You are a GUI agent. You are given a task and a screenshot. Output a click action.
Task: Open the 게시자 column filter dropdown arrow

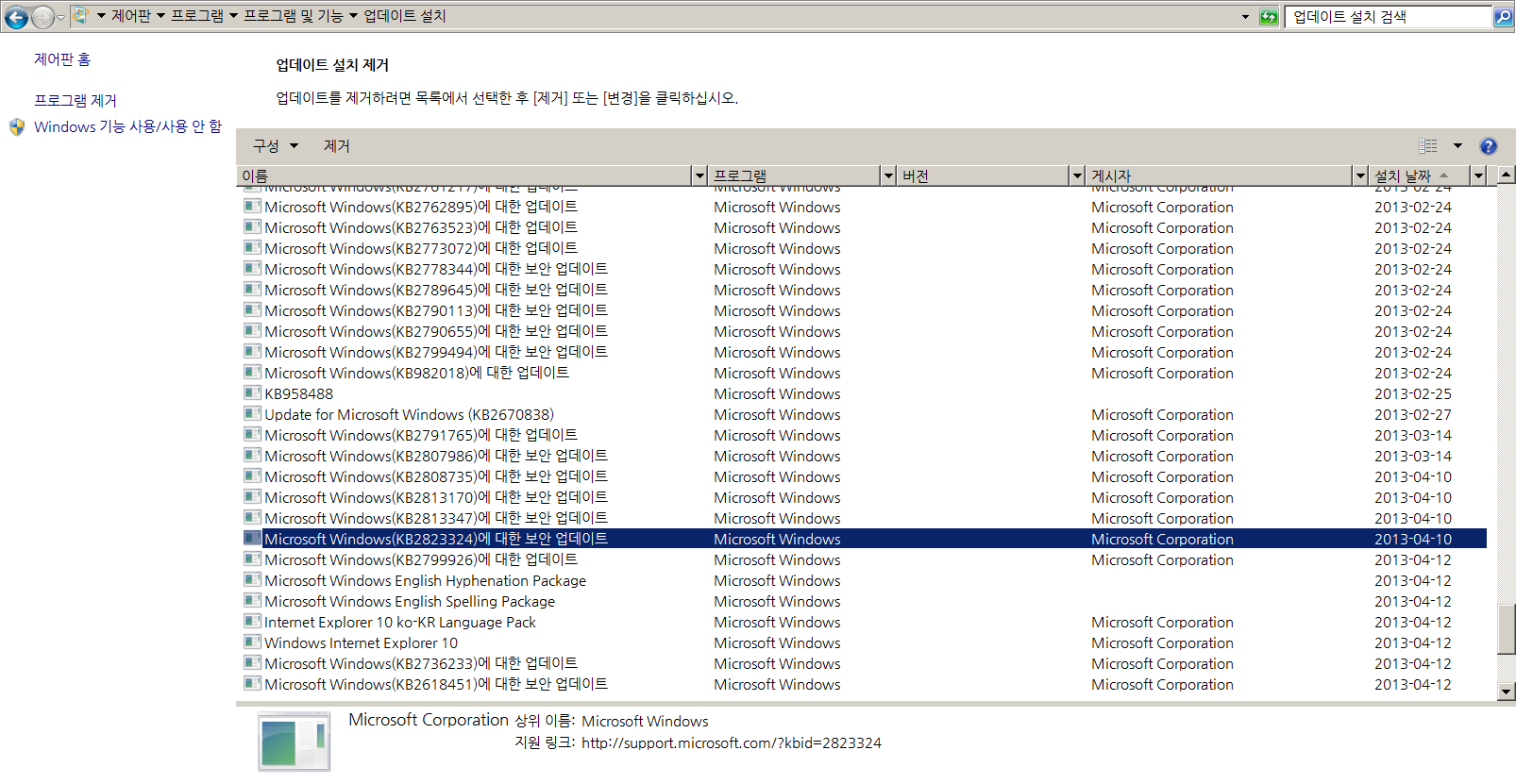point(1360,175)
